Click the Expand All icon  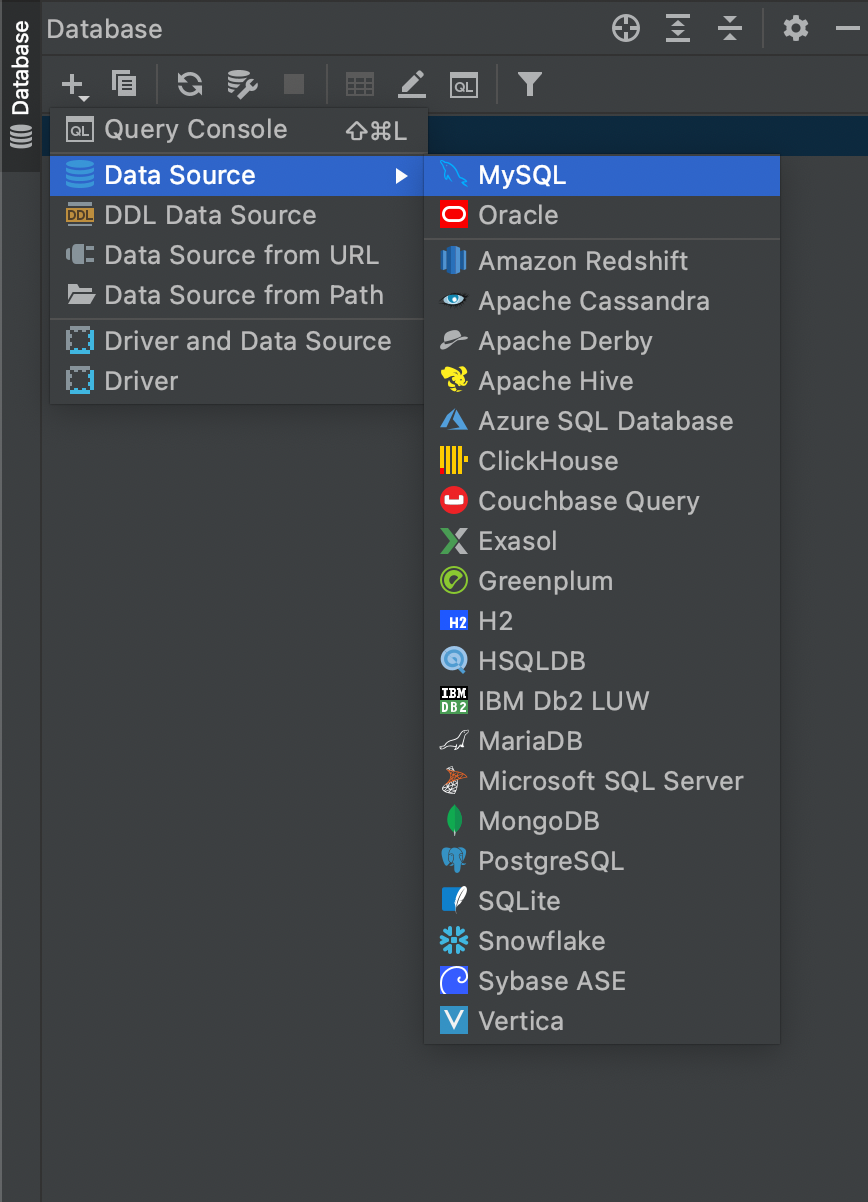679,28
